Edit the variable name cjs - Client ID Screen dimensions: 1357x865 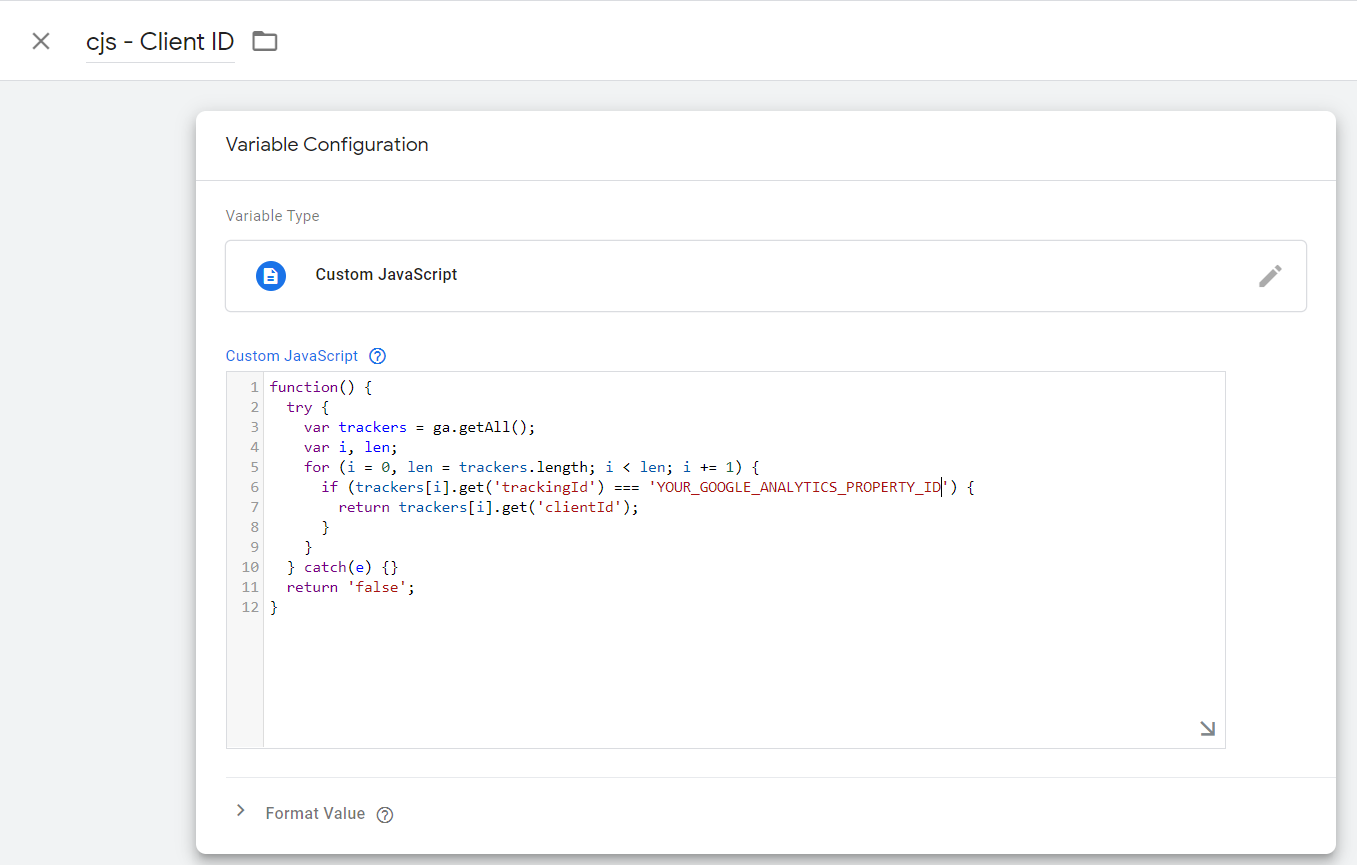click(160, 42)
